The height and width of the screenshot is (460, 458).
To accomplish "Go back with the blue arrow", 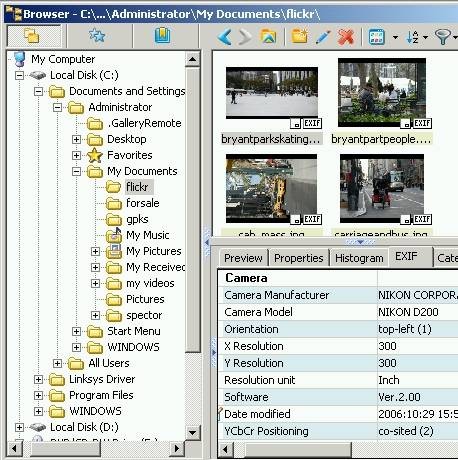I will pyautogui.click(x=224, y=37).
